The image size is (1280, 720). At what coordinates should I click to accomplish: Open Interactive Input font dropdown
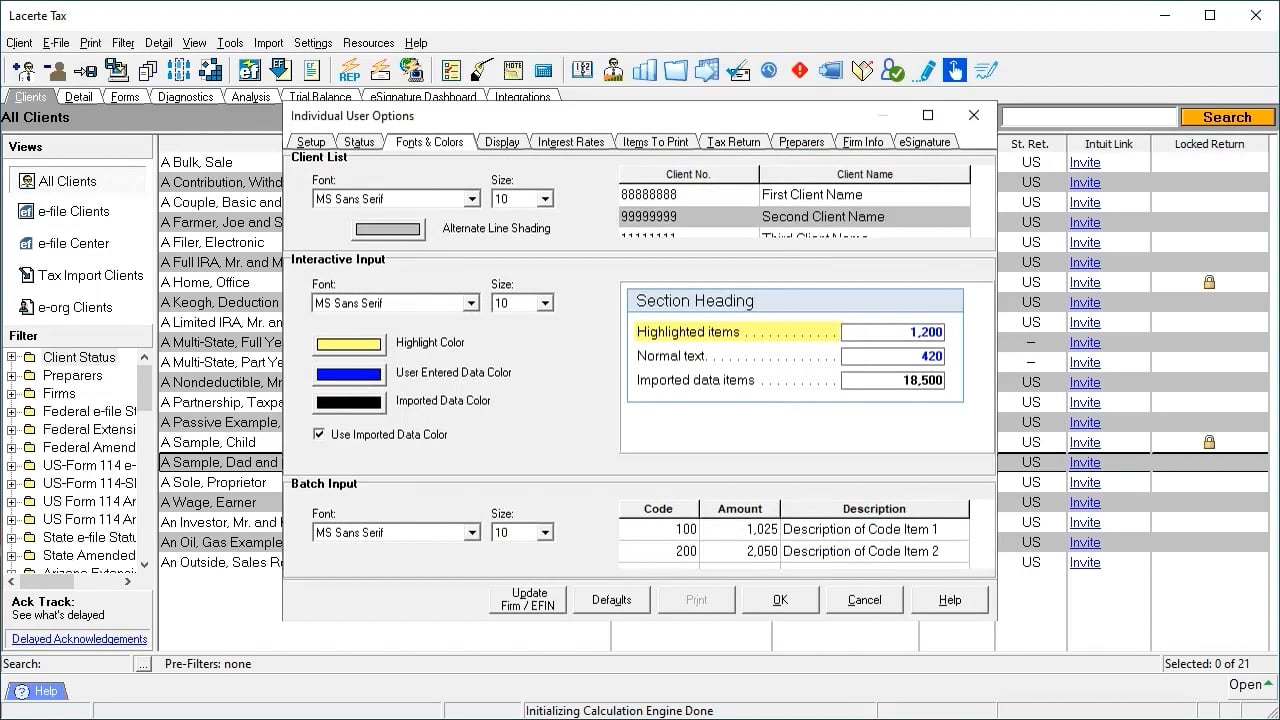point(472,303)
